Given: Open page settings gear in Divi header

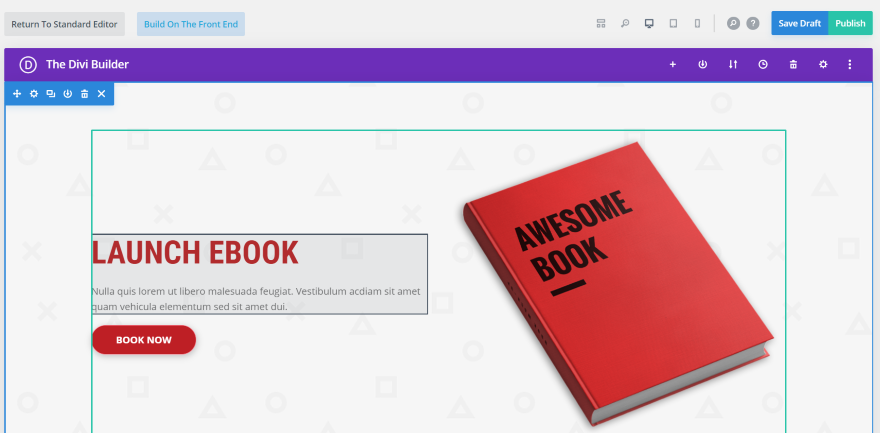Looking at the screenshot, I should tap(823, 65).
